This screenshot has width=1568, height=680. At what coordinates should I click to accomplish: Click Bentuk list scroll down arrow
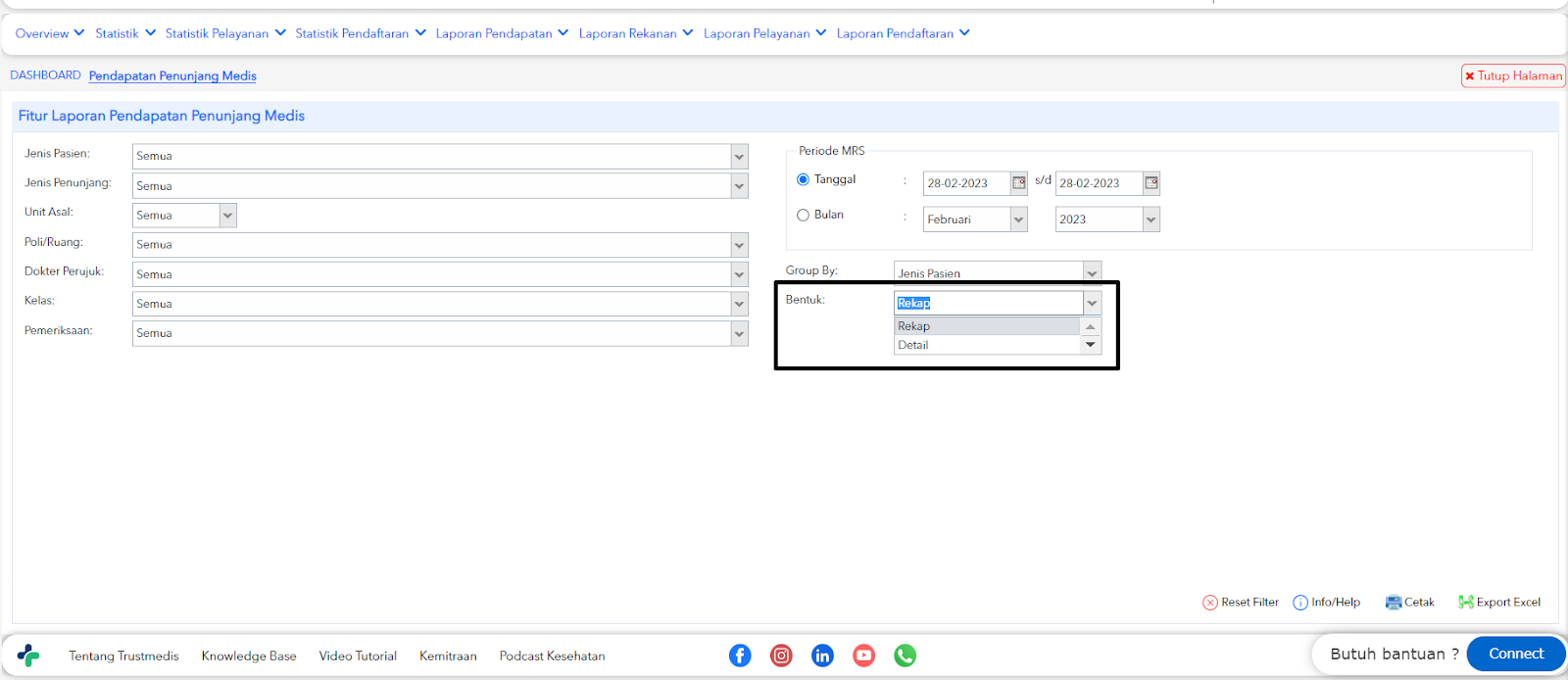[x=1091, y=345]
